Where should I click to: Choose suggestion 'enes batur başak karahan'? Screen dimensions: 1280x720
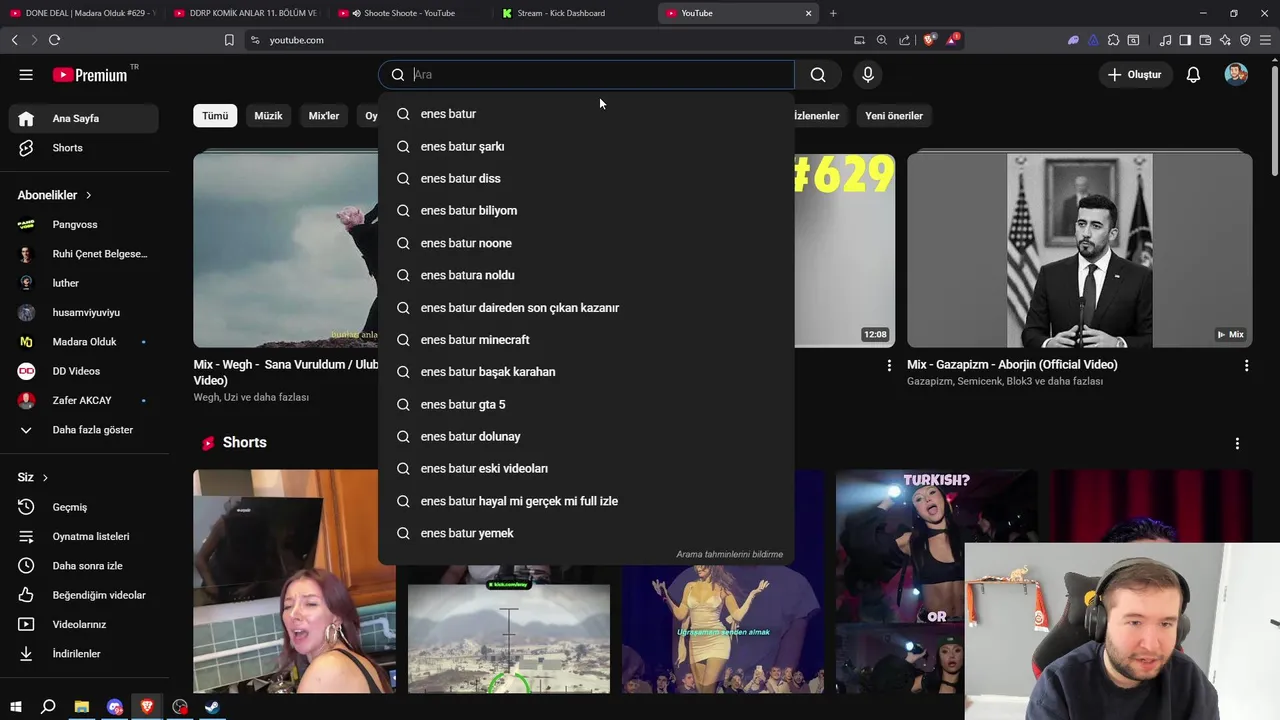(x=586, y=372)
